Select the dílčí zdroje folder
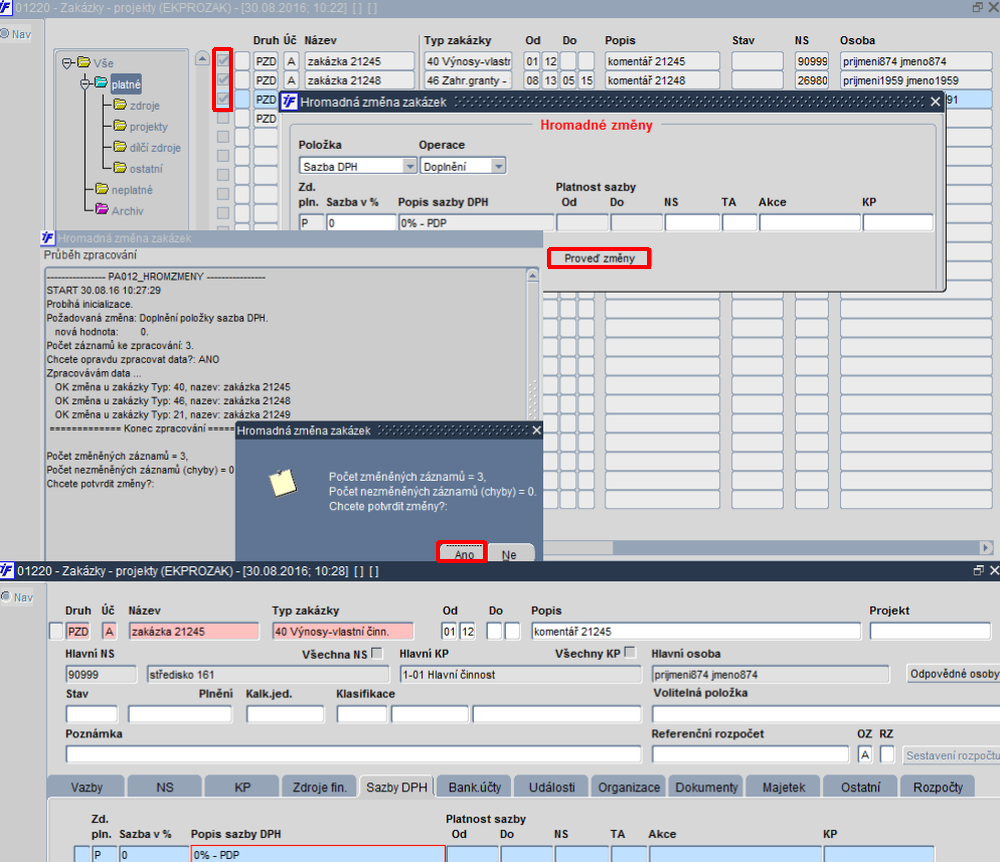The height and width of the screenshot is (862, 1000). pos(154,148)
